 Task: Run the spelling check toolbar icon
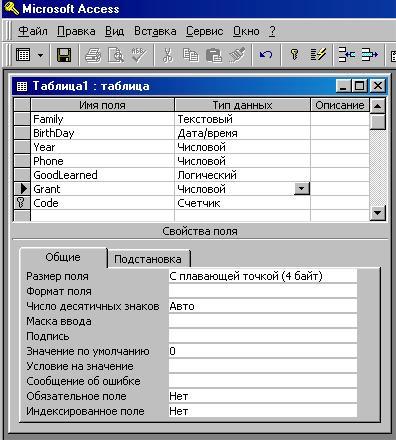coord(138,55)
